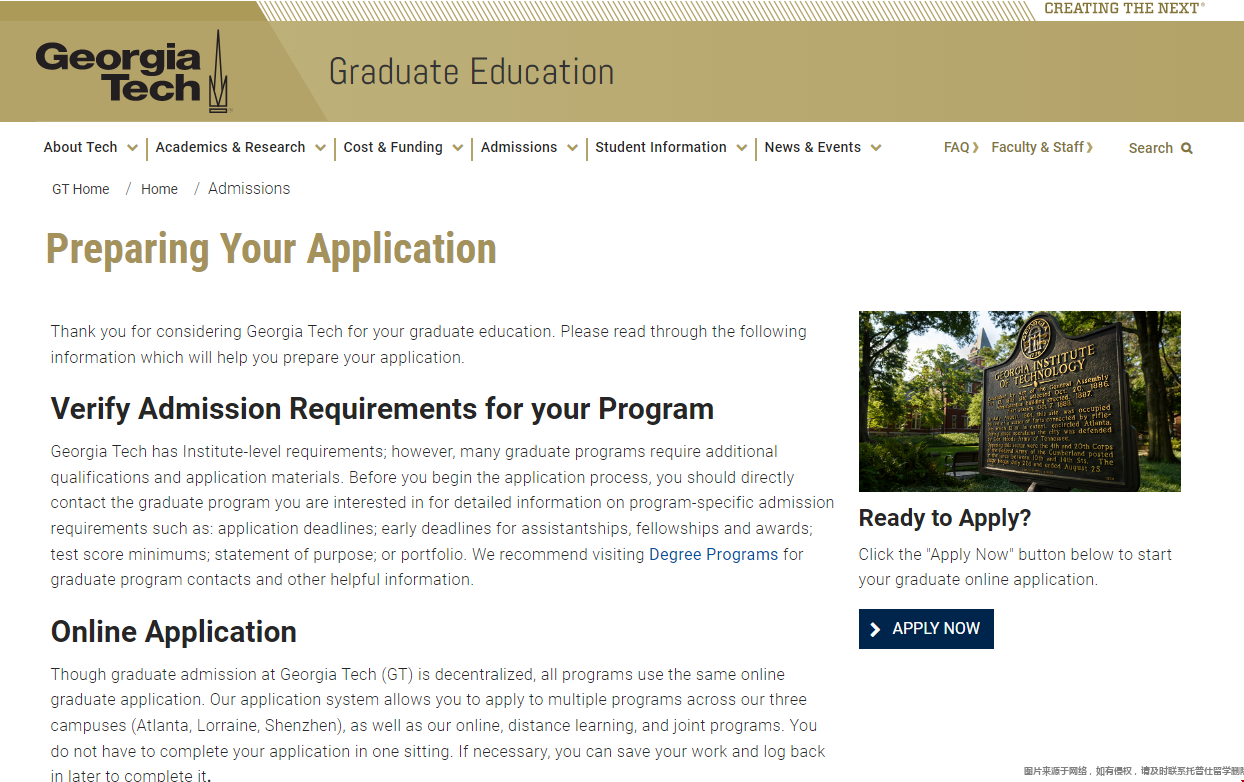Click the Admissions breadcrumb
The height and width of the screenshot is (782, 1244).
click(249, 188)
